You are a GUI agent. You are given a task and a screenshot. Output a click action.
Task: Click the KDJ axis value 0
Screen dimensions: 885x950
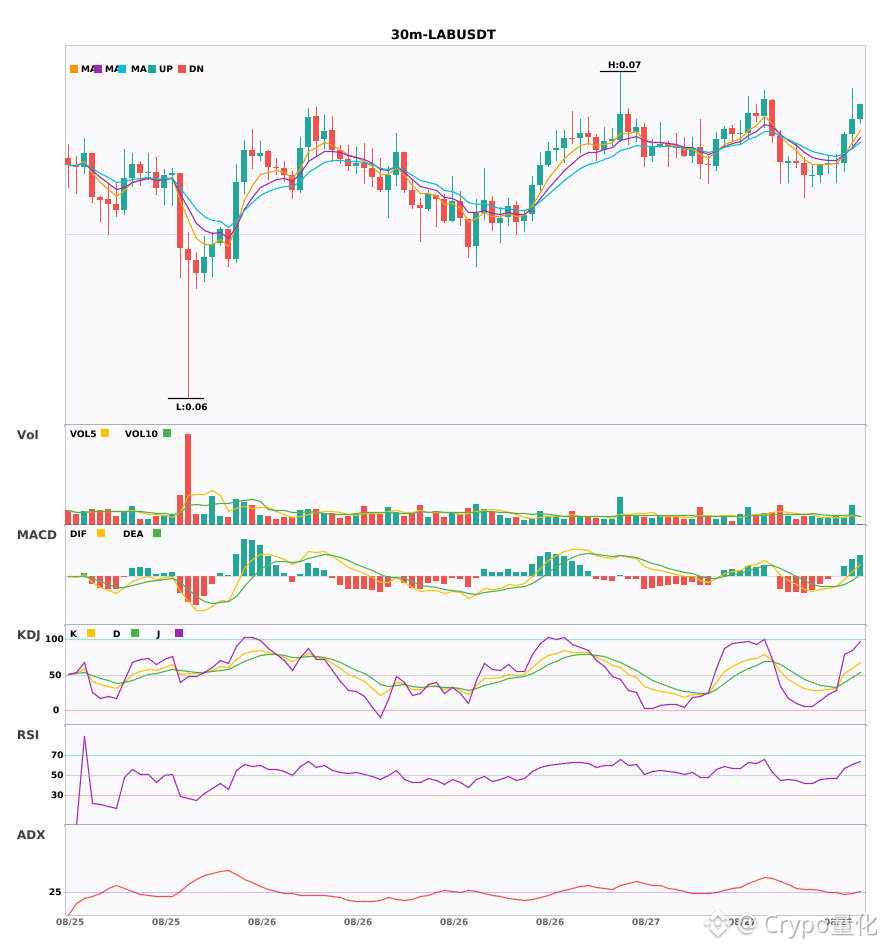pos(56,710)
